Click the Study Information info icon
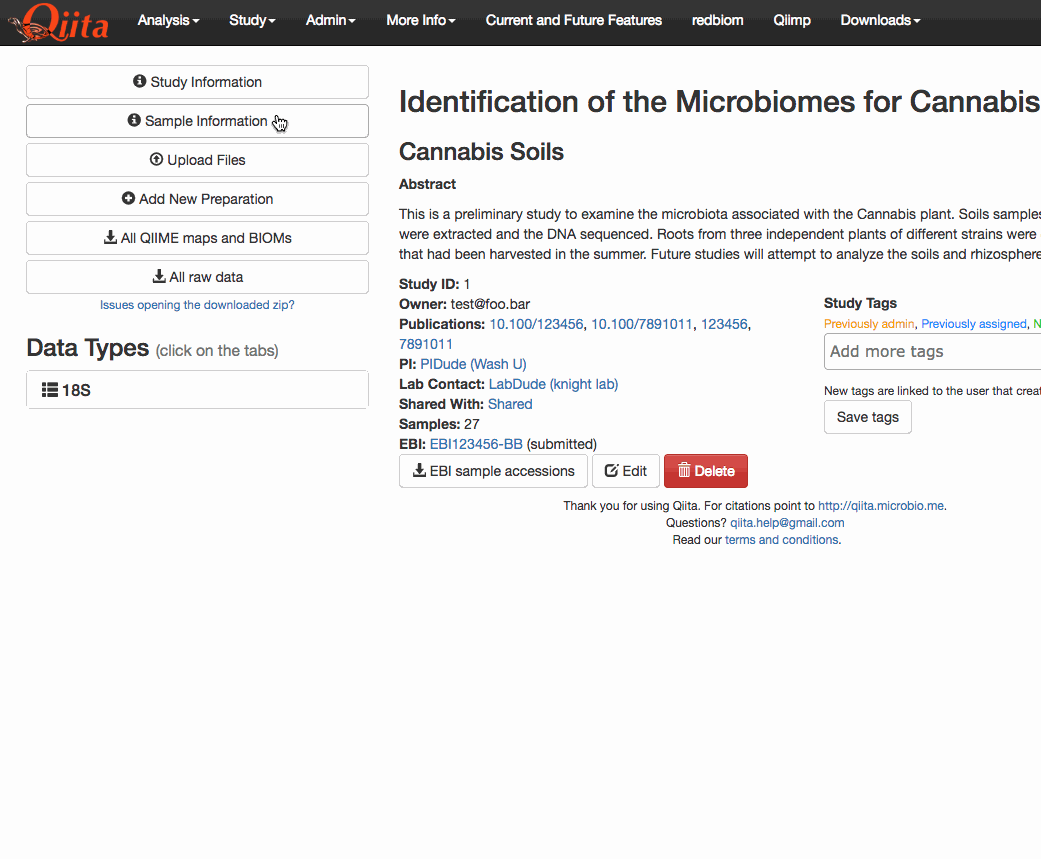The image size is (1041, 859). 140,82
